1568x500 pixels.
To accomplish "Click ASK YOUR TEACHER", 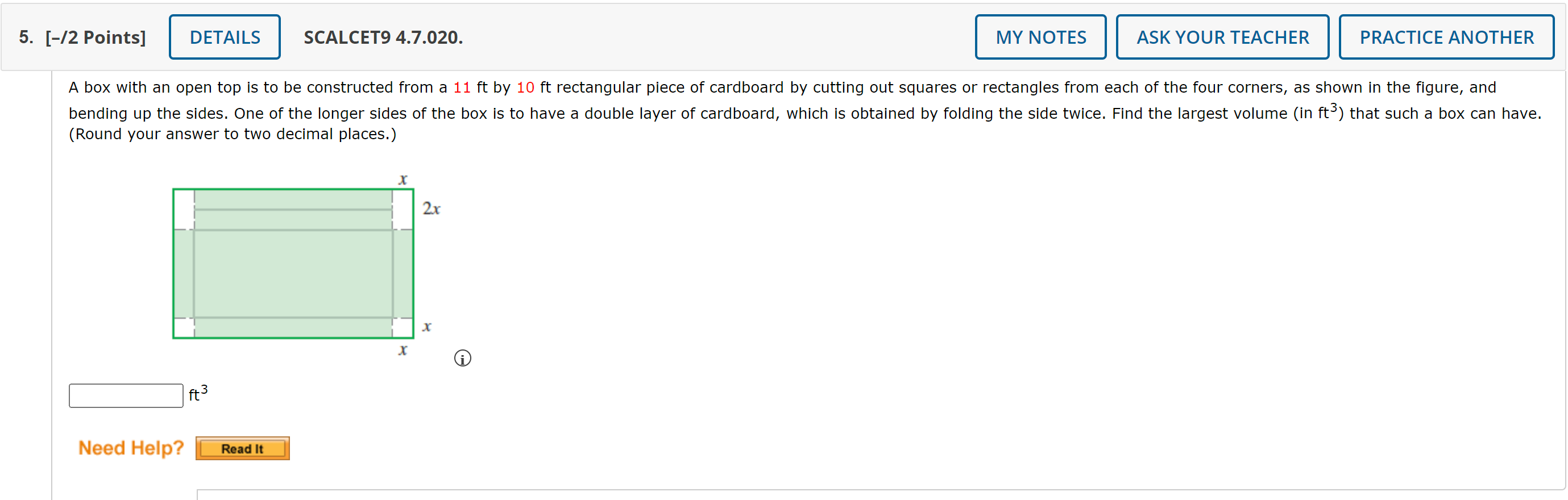I will click(x=1222, y=36).
